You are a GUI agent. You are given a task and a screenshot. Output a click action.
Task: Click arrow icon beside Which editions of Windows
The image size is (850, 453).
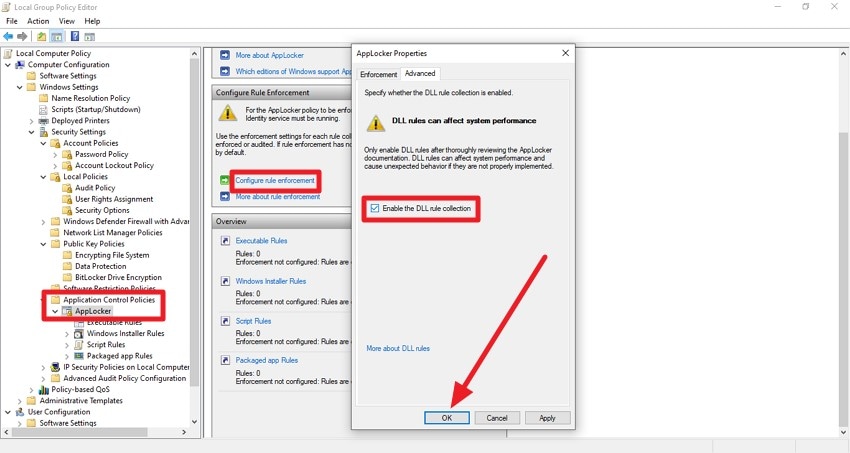[225, 71]
